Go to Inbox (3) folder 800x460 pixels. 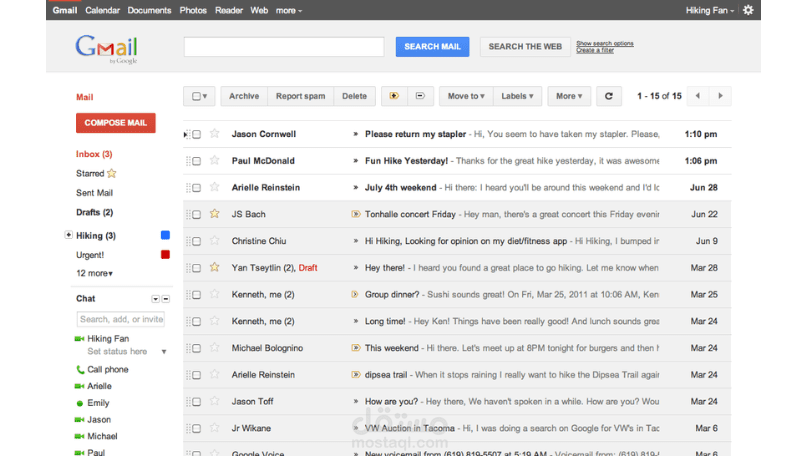(94, 154)
